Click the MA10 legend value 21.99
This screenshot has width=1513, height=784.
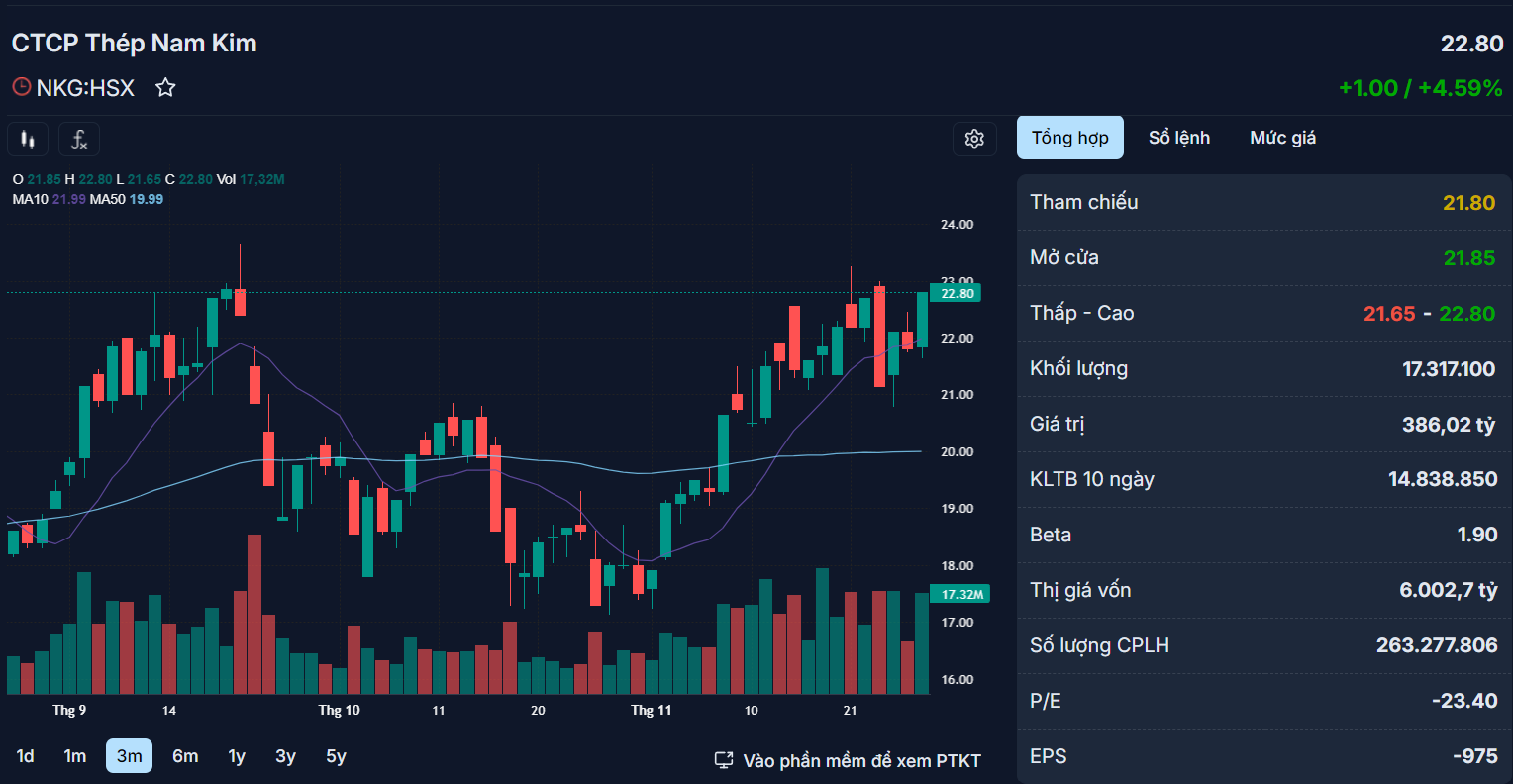tap(69, 199)
